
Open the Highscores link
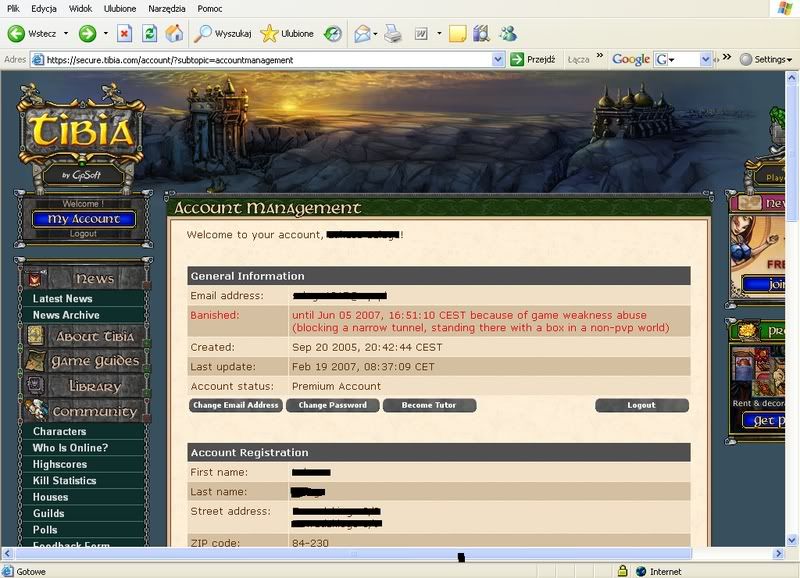pyautogui.click(x=60, y=464)
